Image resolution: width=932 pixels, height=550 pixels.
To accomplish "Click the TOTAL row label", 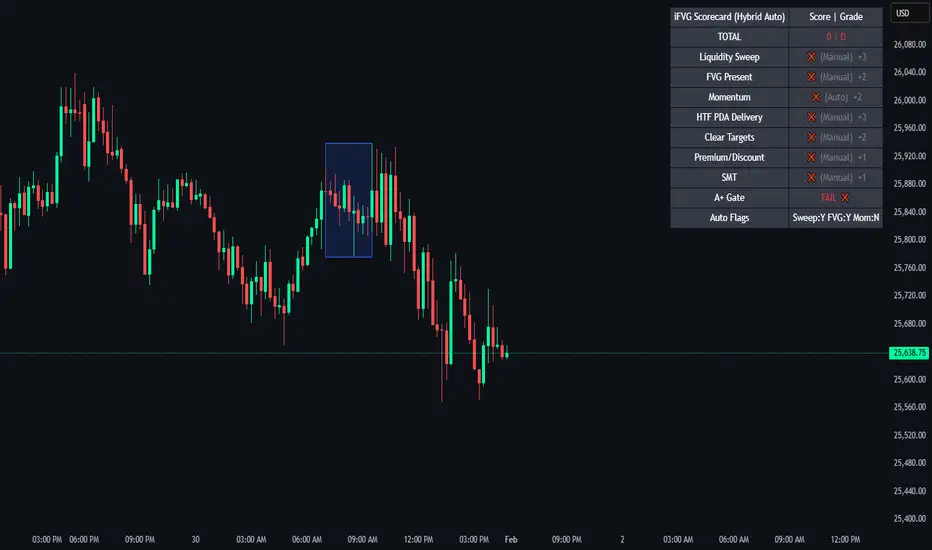I will point(729,37).
